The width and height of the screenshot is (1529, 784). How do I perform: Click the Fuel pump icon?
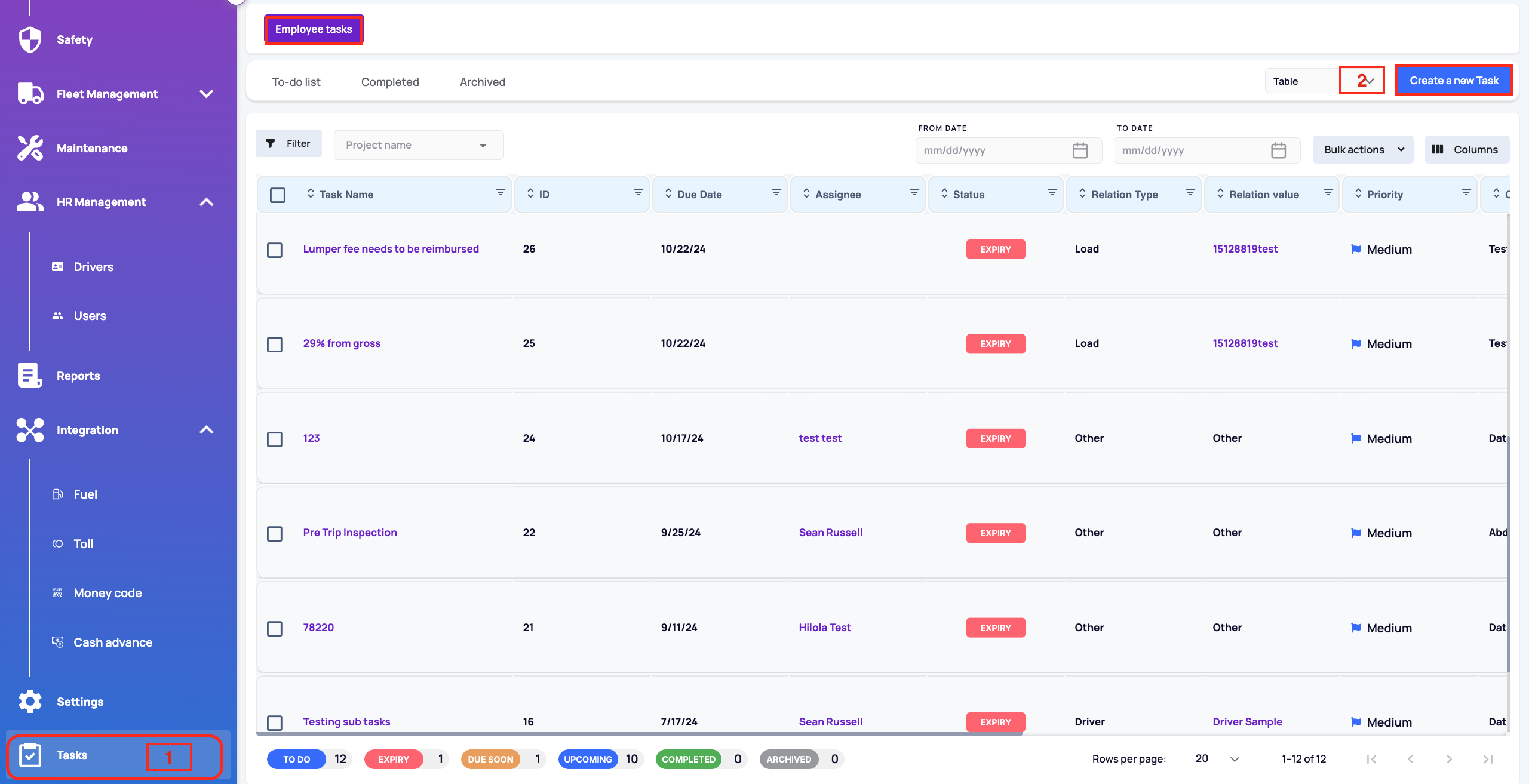pos(58,494)
